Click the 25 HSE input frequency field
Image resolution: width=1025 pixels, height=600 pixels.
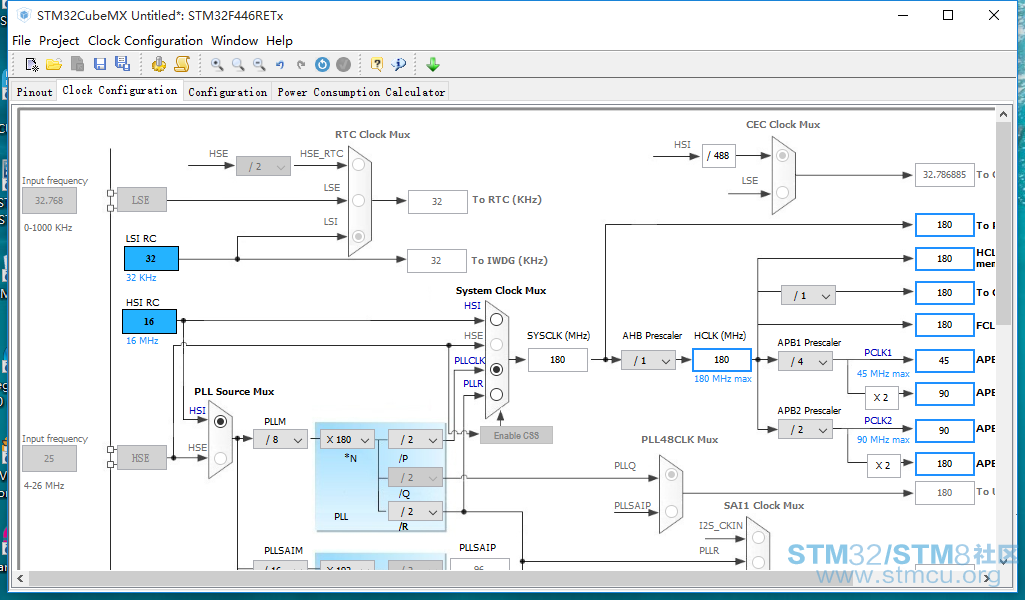49,458
